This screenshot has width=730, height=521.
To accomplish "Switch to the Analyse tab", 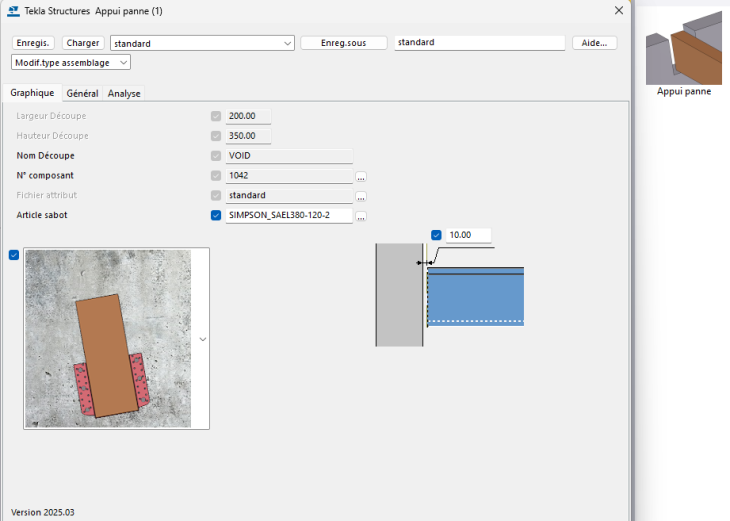I will (124, 93).
